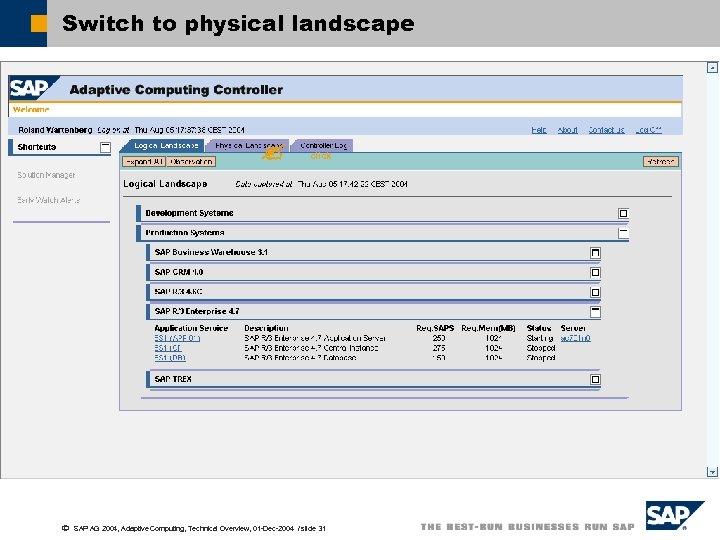The width and height of the screenshot is (720, 540).
Task: Expand SAP Business Warehouse 3.1 section
Action: tap(595, 253)
